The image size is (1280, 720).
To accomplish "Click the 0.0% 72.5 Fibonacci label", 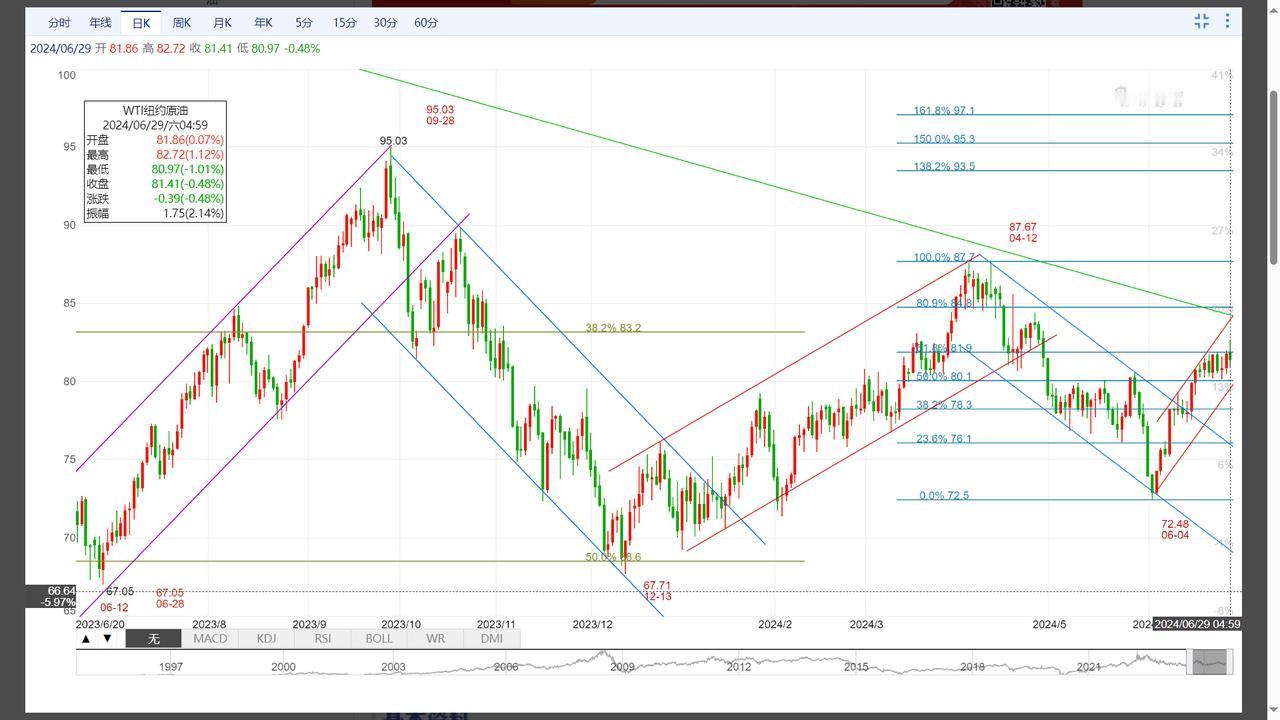I will click(x=944, y=496).
